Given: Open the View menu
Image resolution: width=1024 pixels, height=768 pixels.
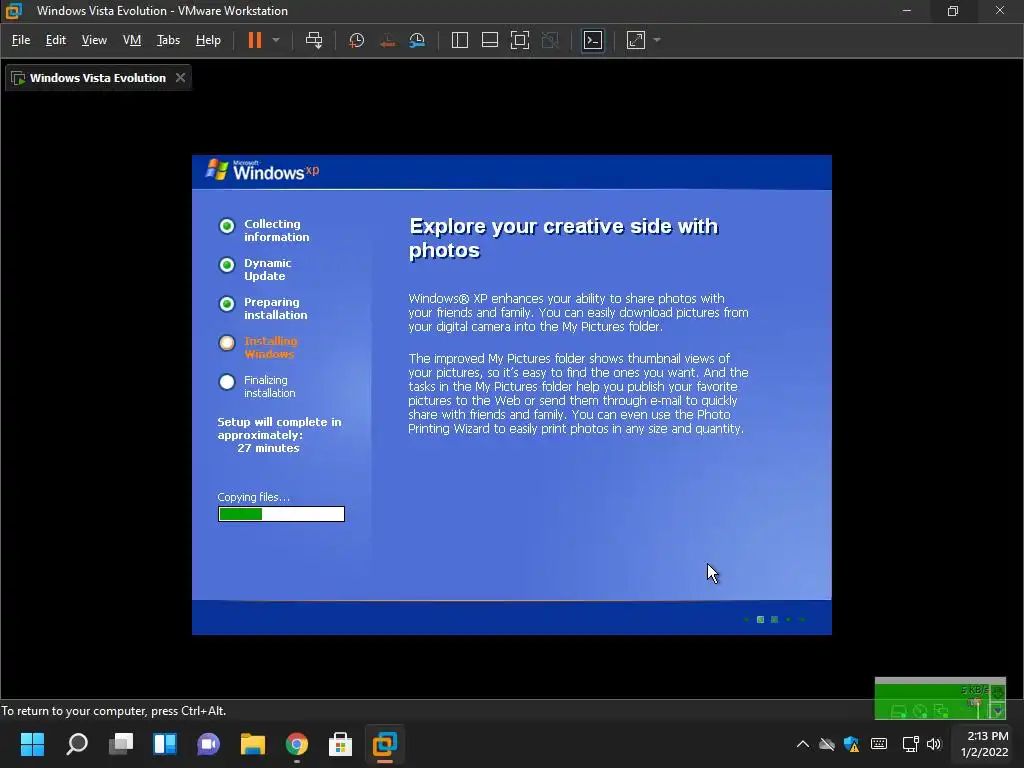Looking at the screenshot, I should point(94,40).
